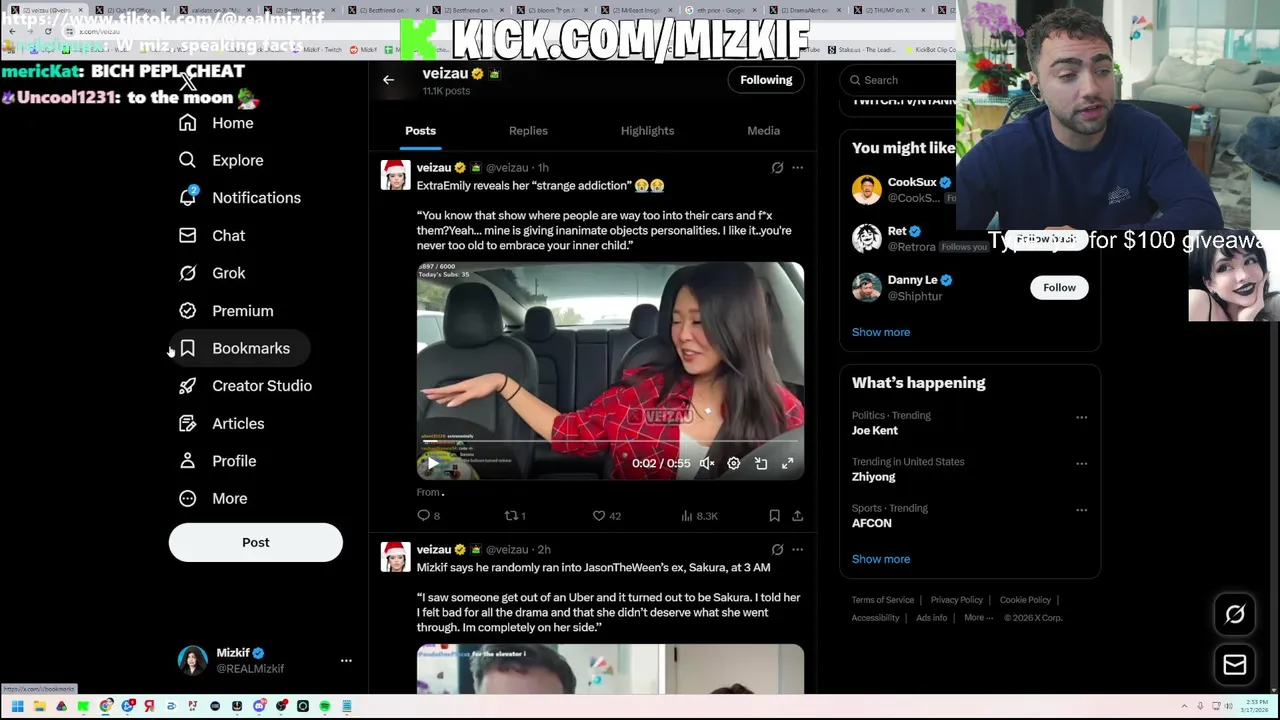Open Articles in the sidebar

click(x=220, y=424)
